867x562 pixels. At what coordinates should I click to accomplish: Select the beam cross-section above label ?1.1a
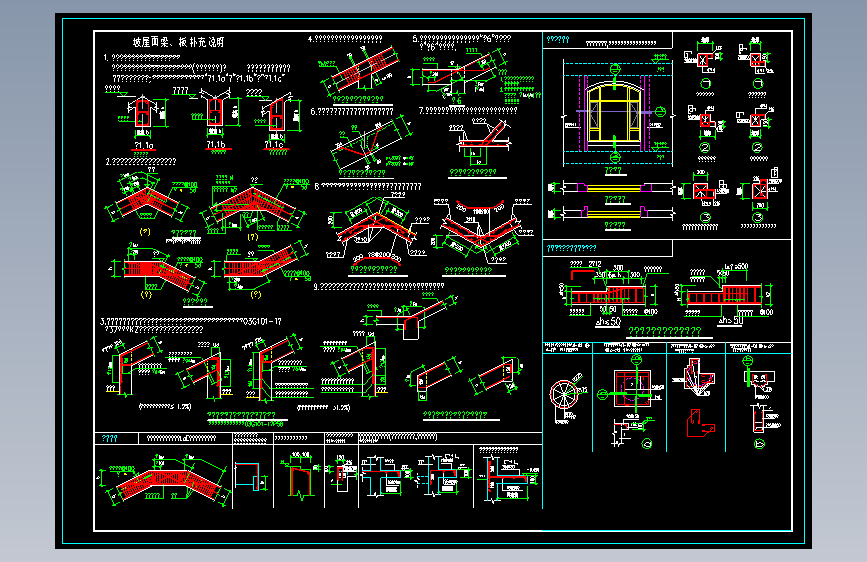pos(142,114)
